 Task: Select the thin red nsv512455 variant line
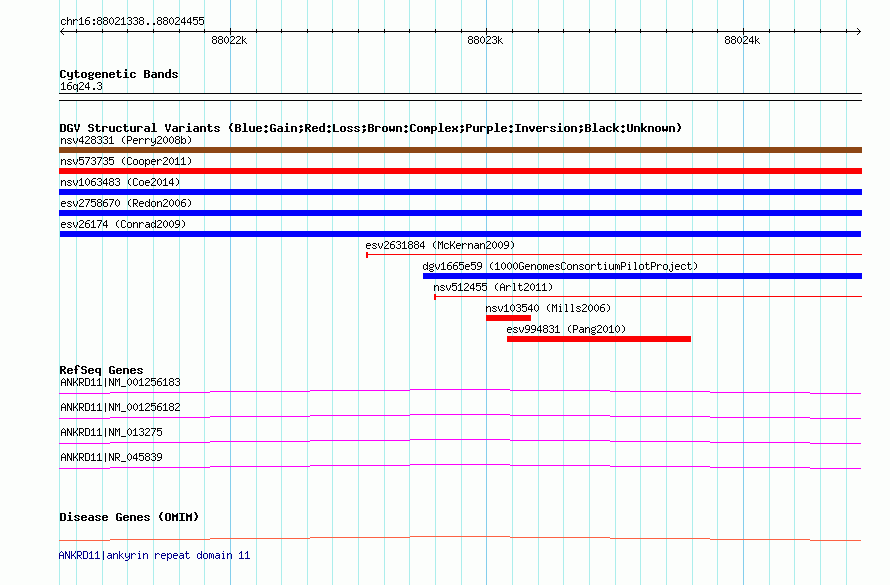(648, 297)
